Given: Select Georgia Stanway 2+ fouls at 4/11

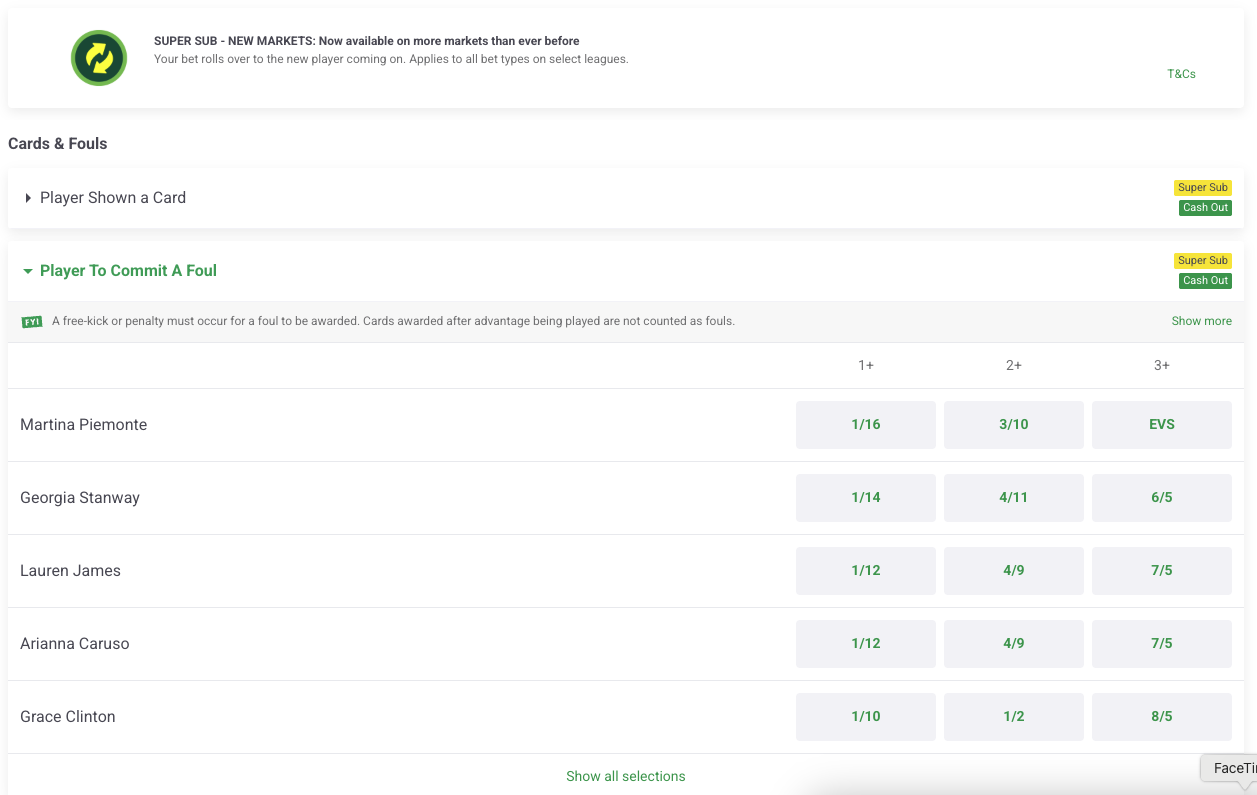Looking at the screenshot, I should [1014, 498].
